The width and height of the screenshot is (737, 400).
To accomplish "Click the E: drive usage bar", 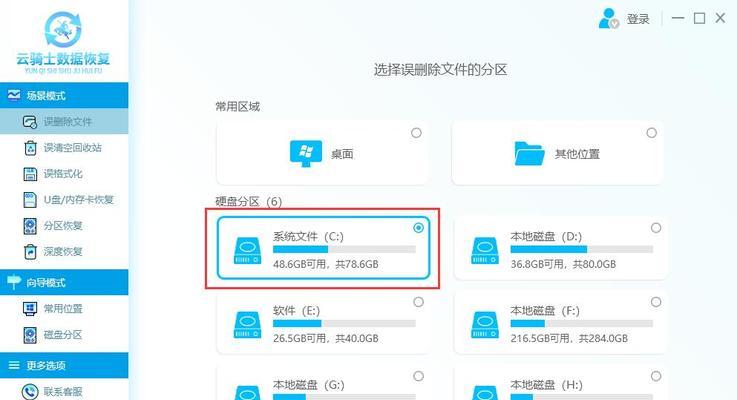I will pyautogui.click(x=344, y=323).
